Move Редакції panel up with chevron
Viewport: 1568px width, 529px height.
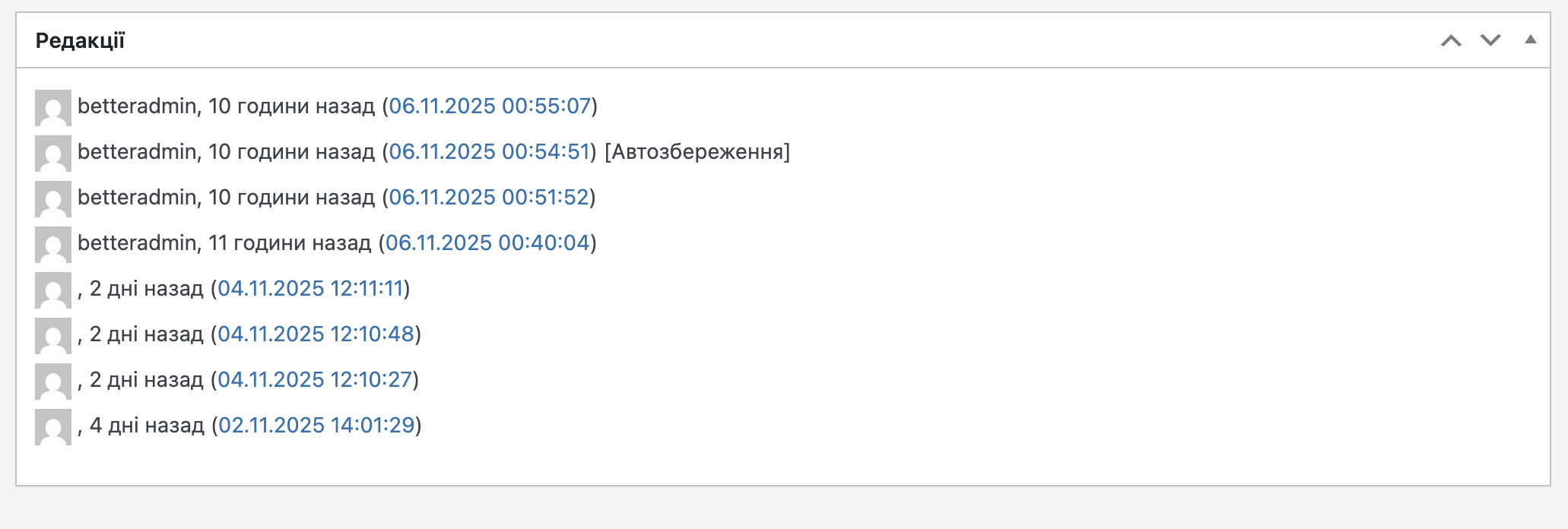[x=1451, y=40]
